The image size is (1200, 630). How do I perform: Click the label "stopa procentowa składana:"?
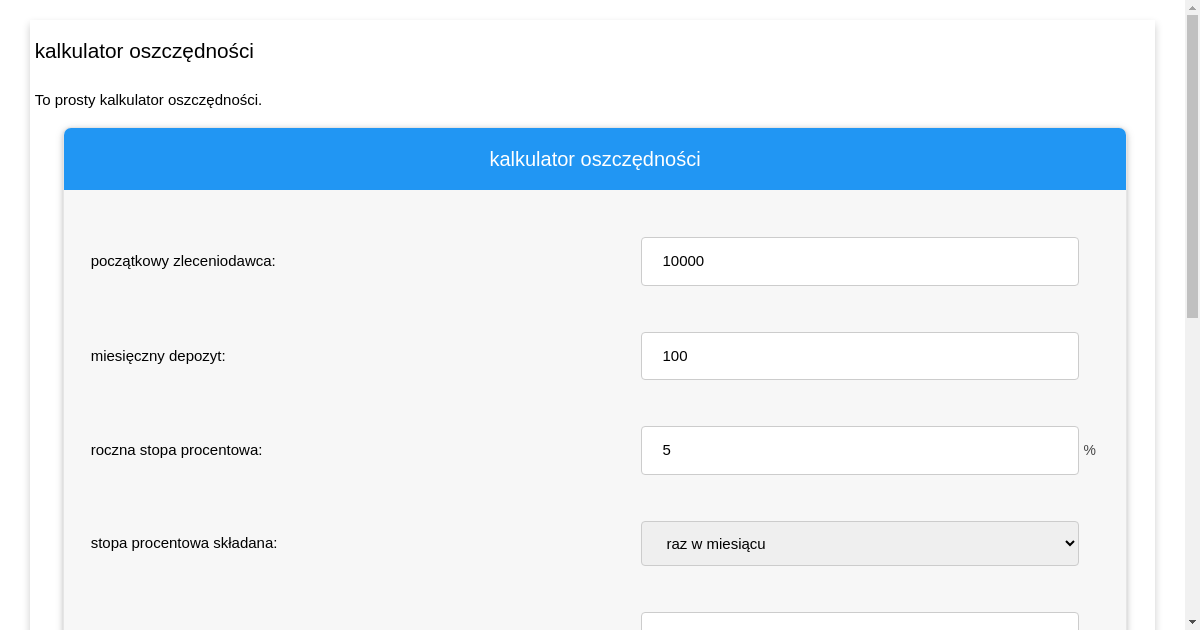tap(184, 543)
